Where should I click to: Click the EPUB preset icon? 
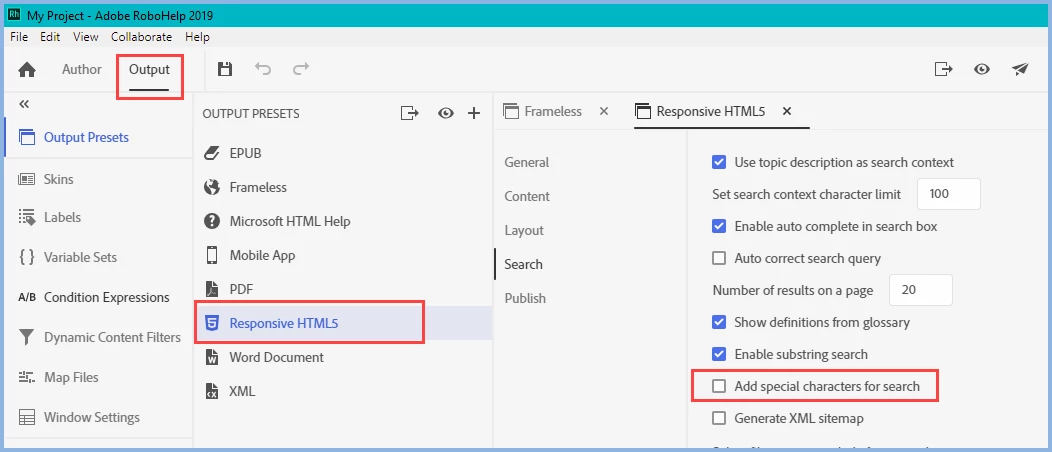pyautogui.click(x=212, y=153)
